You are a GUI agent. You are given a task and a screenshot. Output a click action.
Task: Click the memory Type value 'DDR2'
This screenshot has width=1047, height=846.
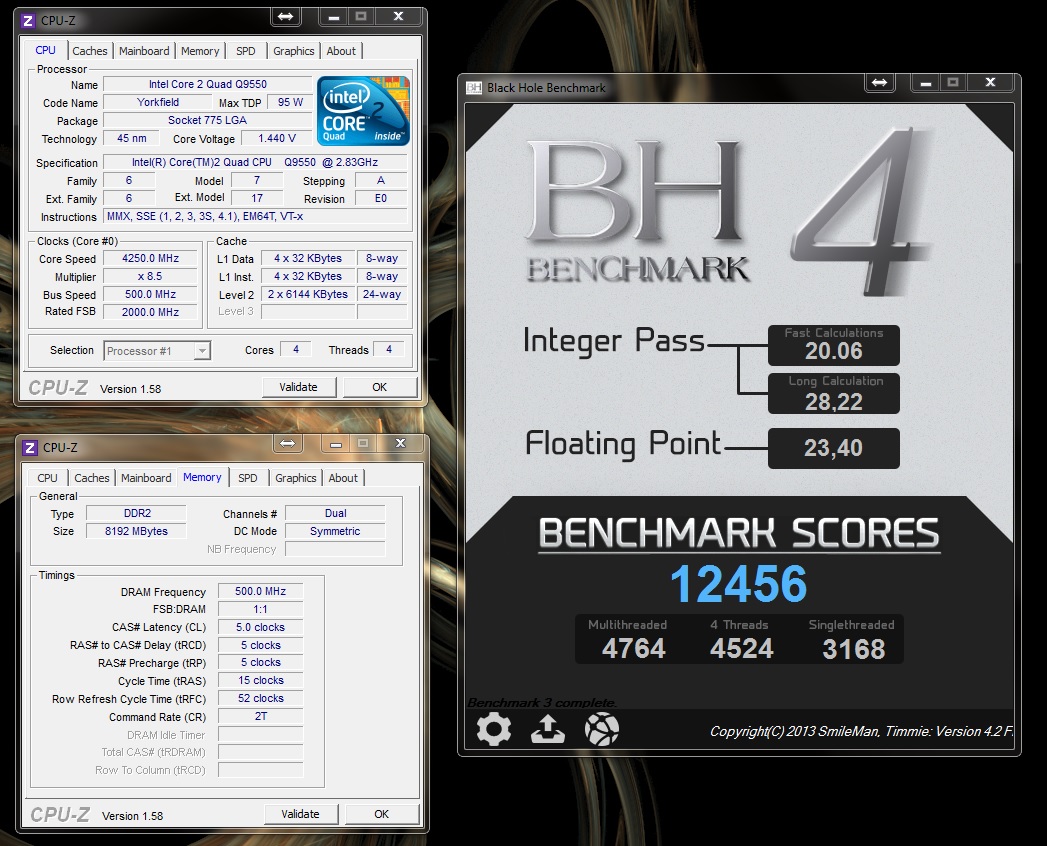[137, 513]
